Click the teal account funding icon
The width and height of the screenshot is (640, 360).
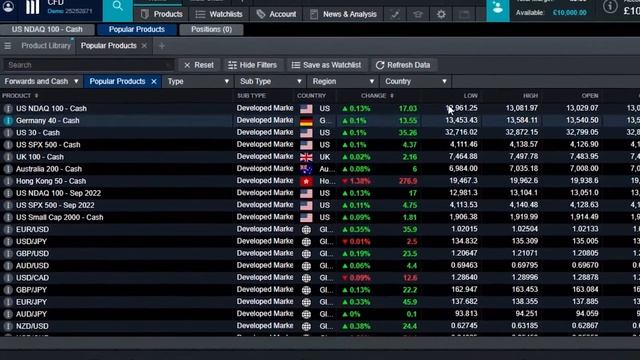pos(498,8)
